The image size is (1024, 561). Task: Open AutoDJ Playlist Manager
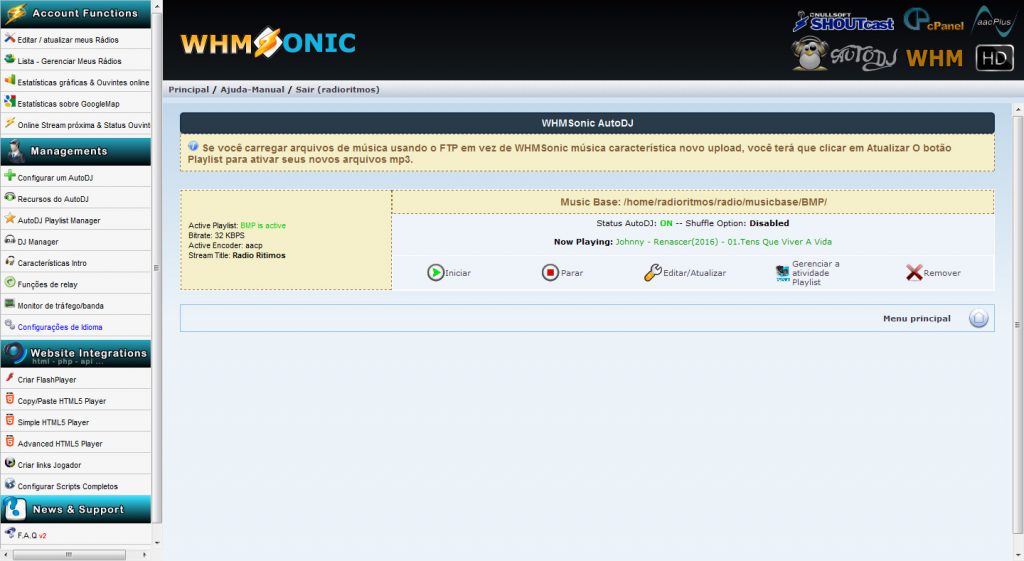coord(59,221)
